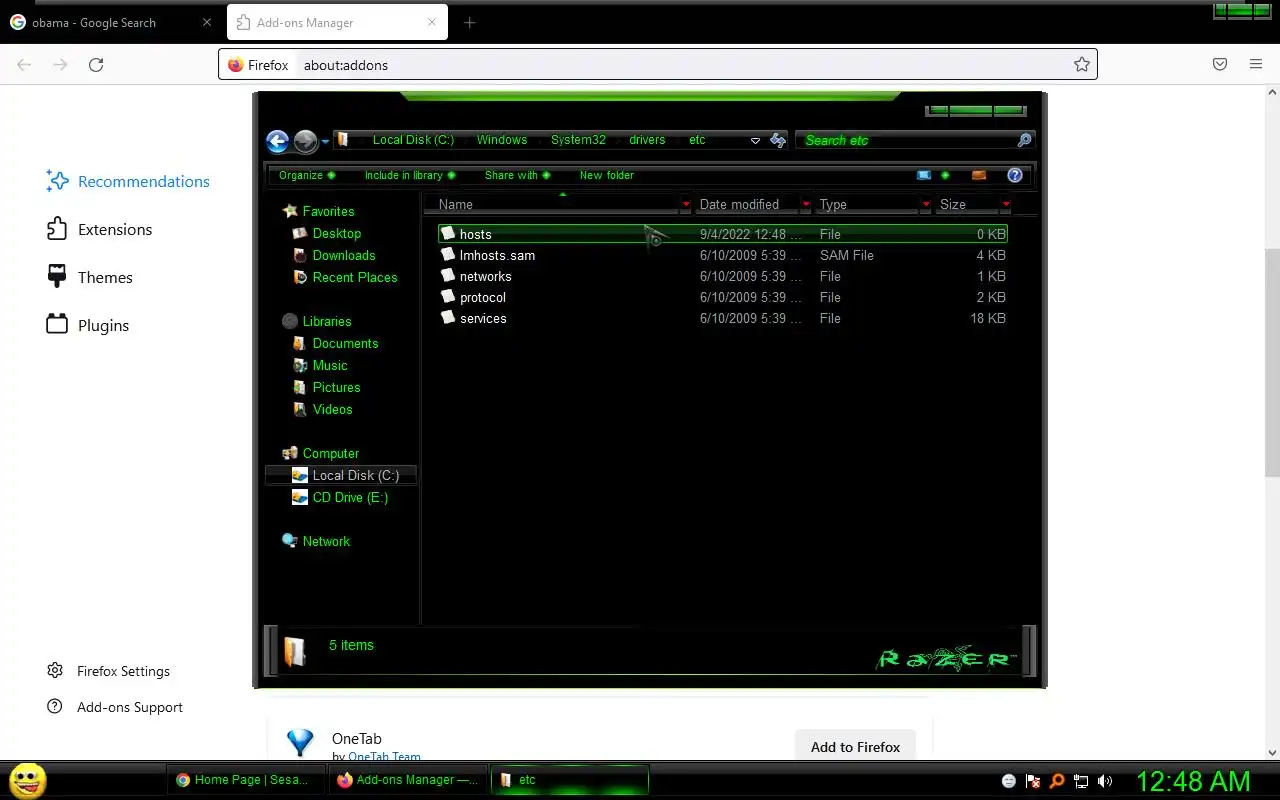The width and height of the screenshot is (1280, 800).
Task: Open the OneTab Team author link
Action: click(384, 757)
